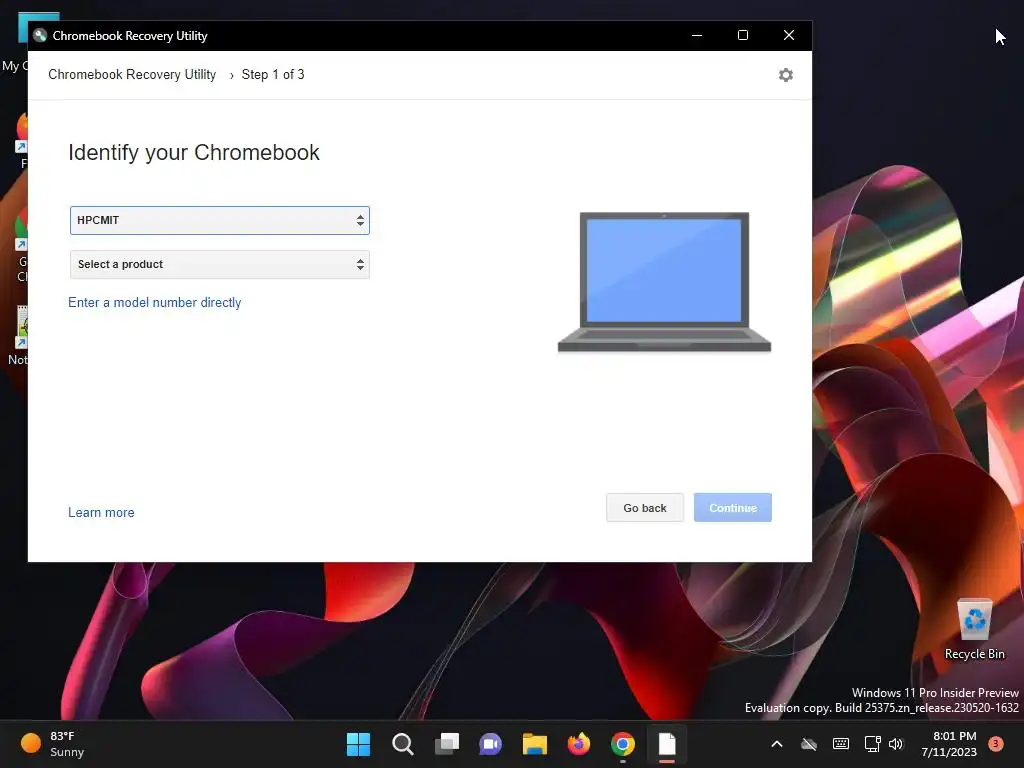Open Google Chrome from the taskbar
Viewport: 1024px width, 768px height.
pyautogui.click(x=623, y=744)
